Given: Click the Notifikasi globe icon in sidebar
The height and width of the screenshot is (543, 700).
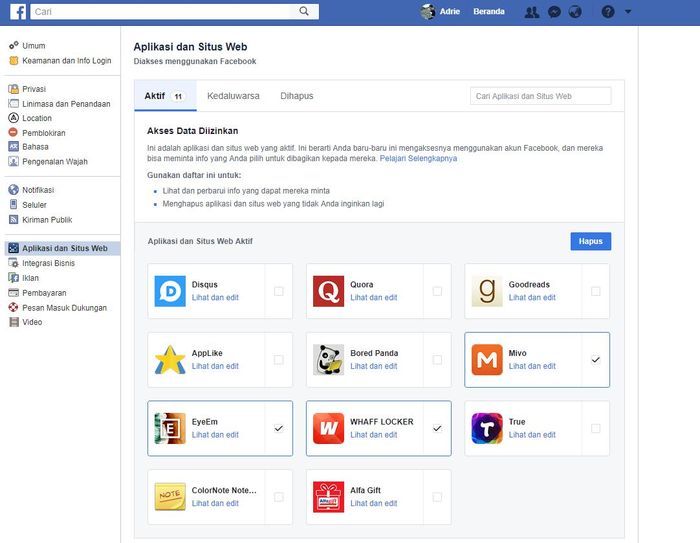Looking at the screenshot, I should [13, 190].
